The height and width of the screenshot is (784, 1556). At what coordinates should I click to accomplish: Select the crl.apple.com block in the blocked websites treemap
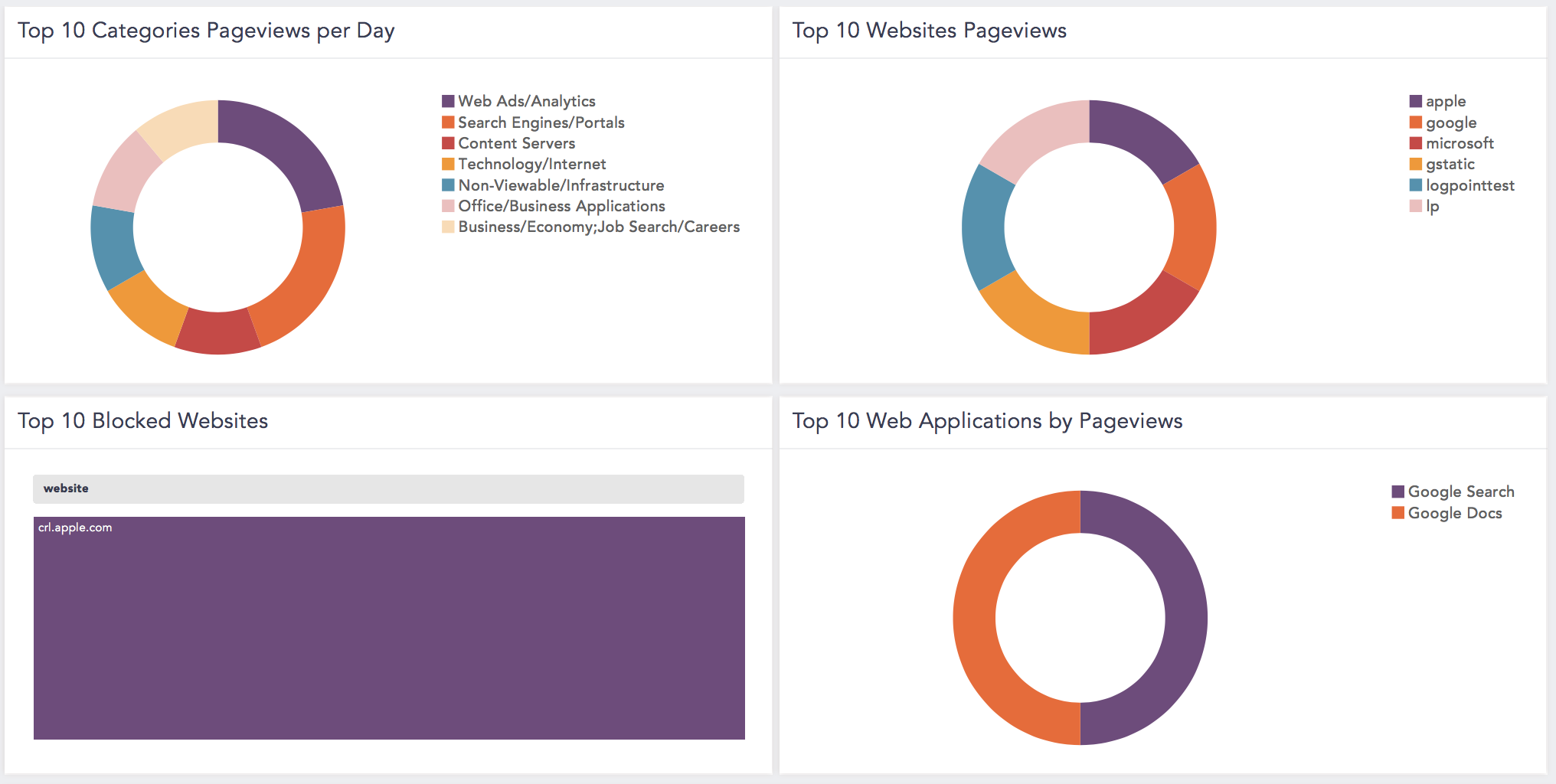pyautogui.click(x=389, y=628)
